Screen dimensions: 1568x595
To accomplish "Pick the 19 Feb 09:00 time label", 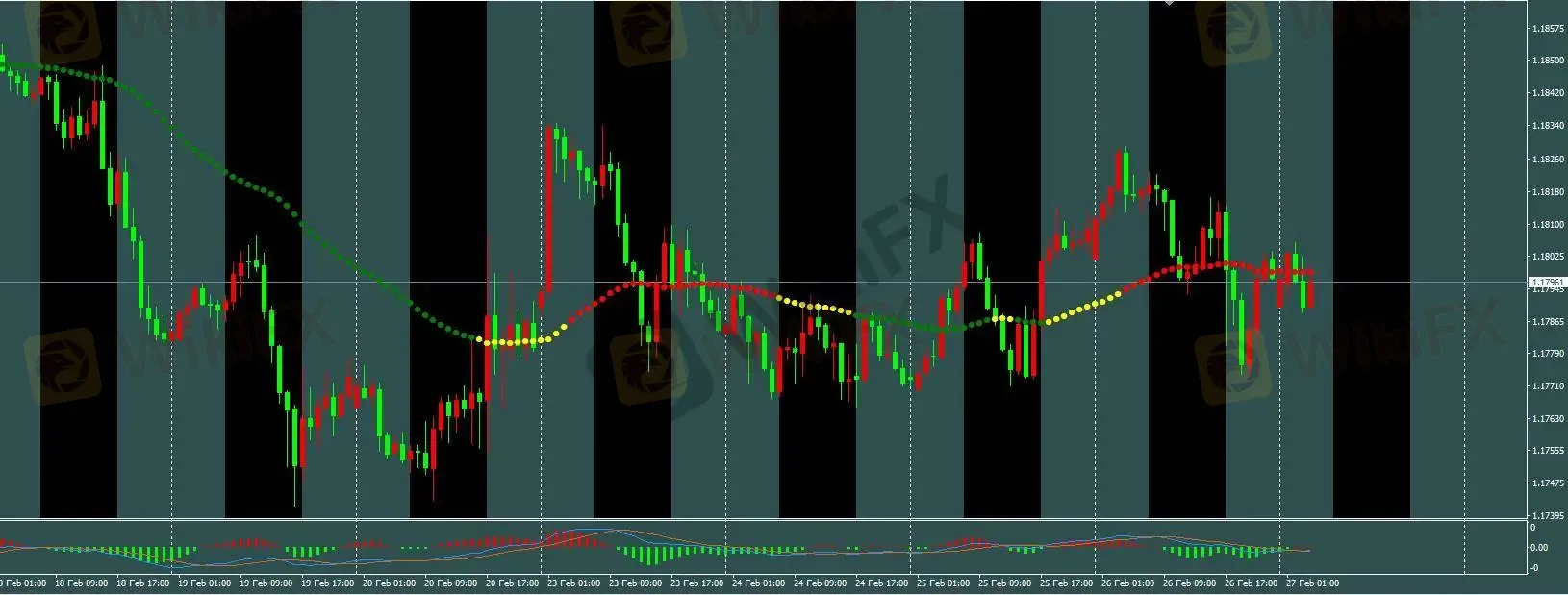I will pyautogui.click(x=266, y=583).
